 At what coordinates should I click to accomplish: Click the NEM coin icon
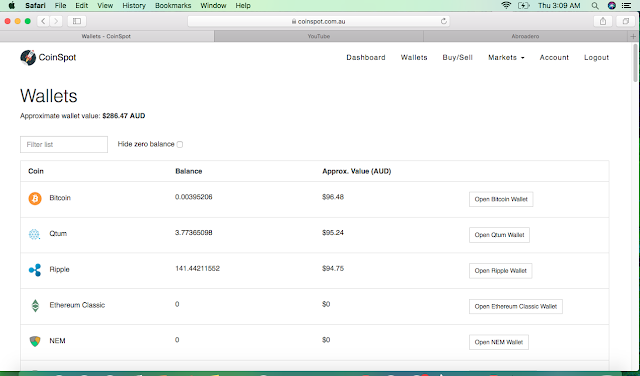35,341
